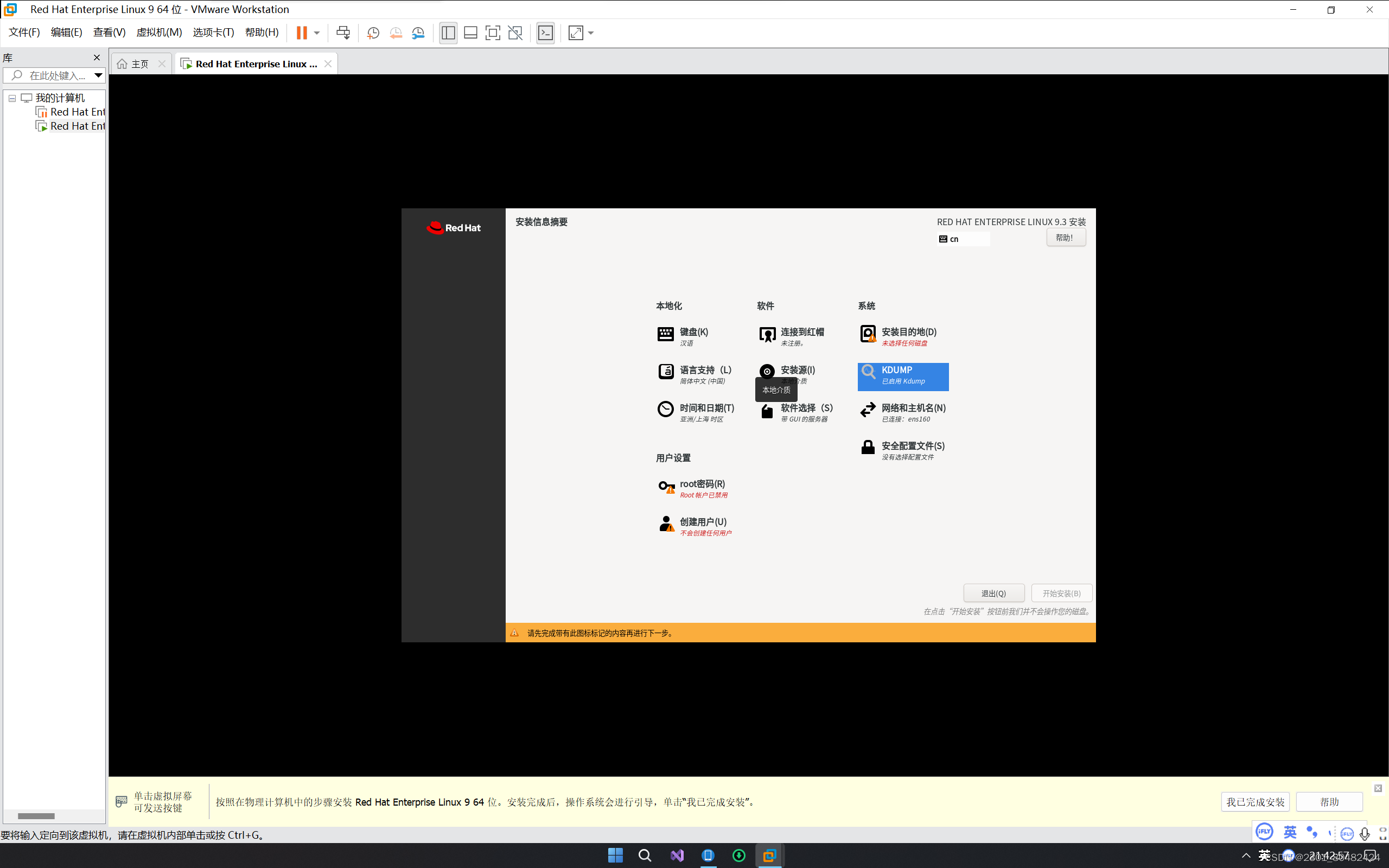
Task: Open the snapshot manager wrench-clock icon
Action: coord(418,33)
